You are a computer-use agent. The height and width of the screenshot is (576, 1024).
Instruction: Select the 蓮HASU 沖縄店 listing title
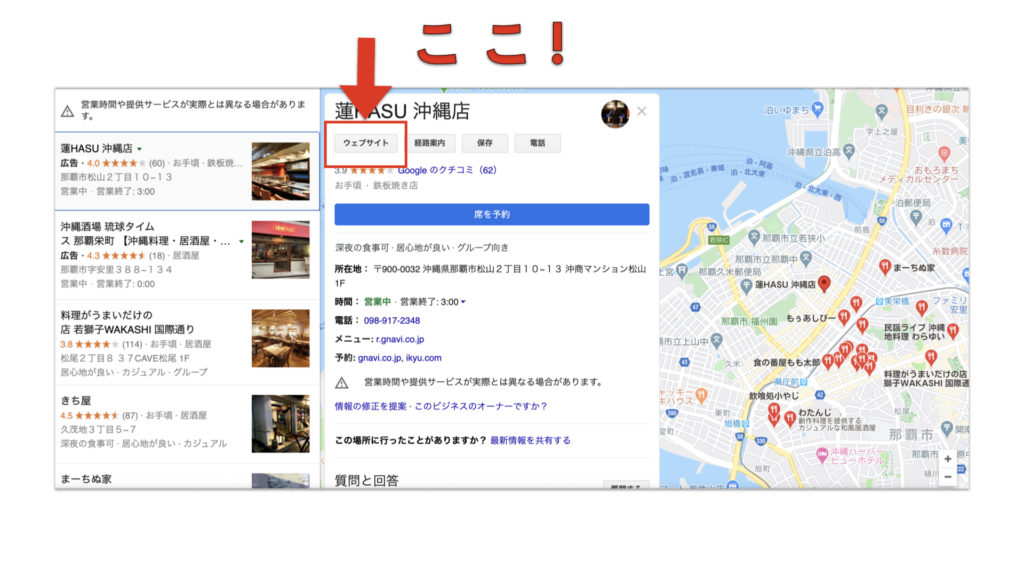pyautogui.click(x=97, y=148)
